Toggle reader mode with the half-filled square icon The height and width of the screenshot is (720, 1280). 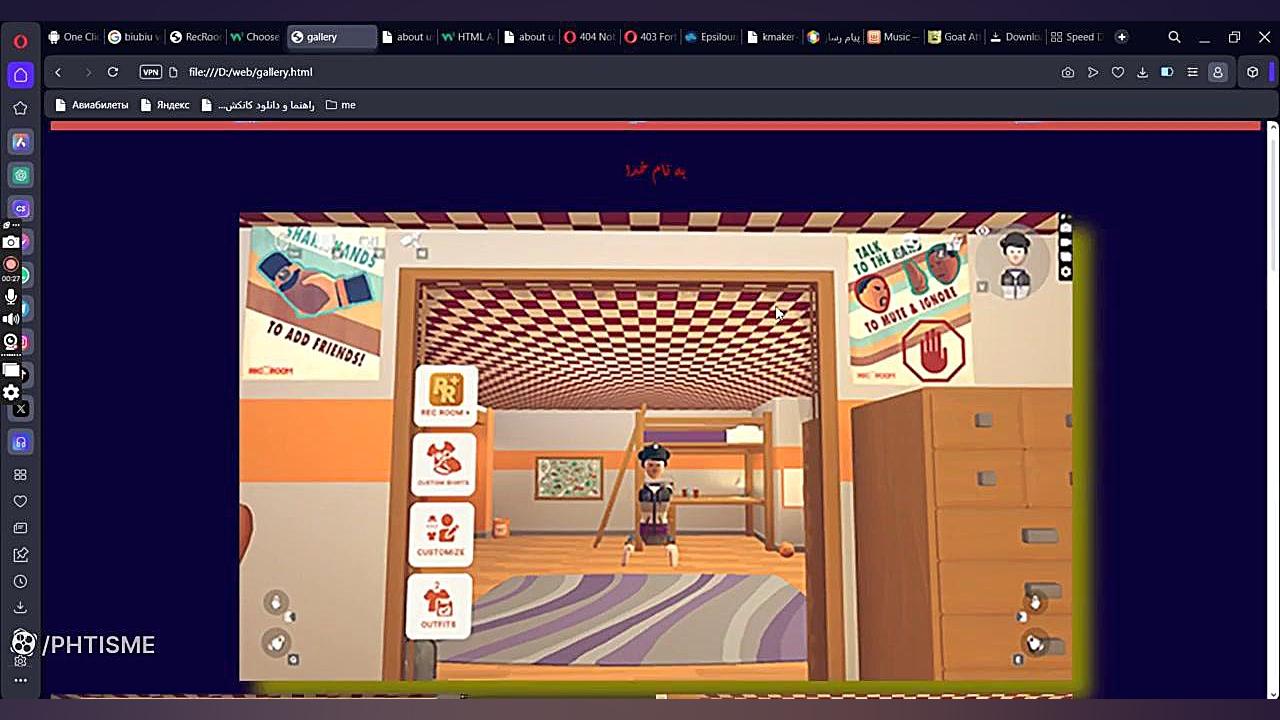pyautogui.click(x=1167, y=72)
